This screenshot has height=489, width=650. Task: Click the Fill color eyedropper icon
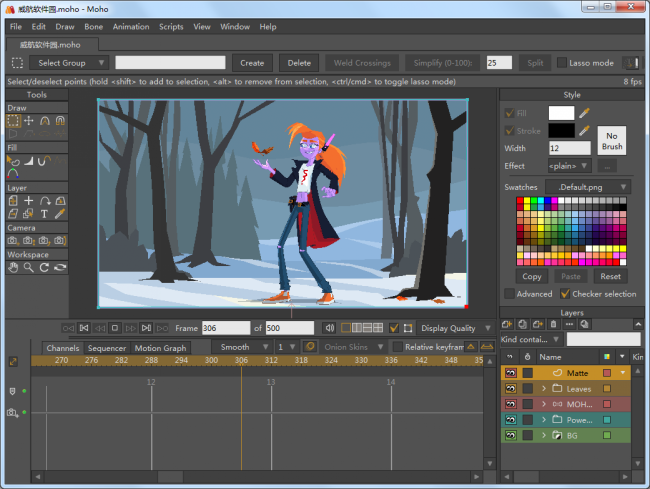pyautogui.click(x=585, y=113)
